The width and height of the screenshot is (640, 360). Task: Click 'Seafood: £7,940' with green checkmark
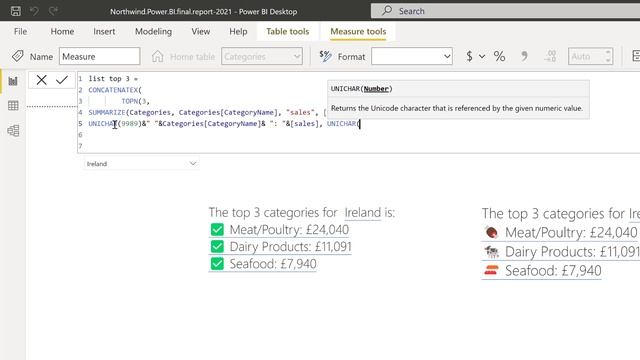[x=273, y=264]
